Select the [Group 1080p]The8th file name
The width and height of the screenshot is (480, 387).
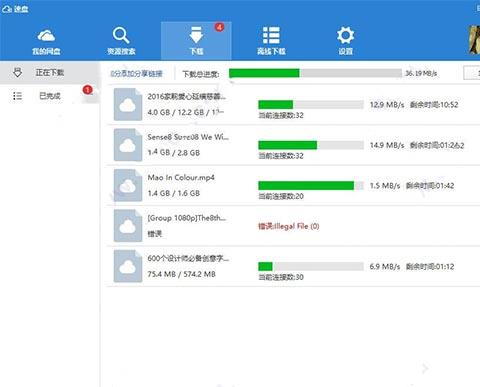[187, 218]
